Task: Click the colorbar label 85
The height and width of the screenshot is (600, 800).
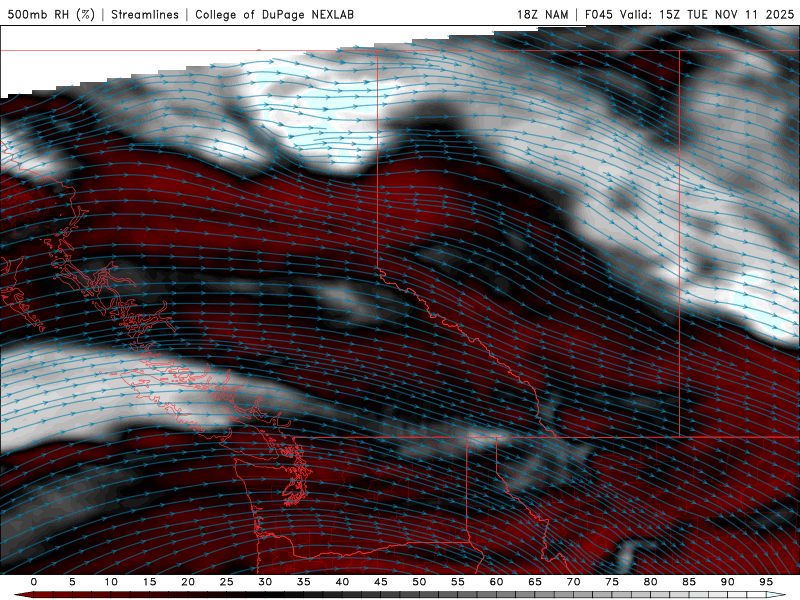Action: [689, 582]
